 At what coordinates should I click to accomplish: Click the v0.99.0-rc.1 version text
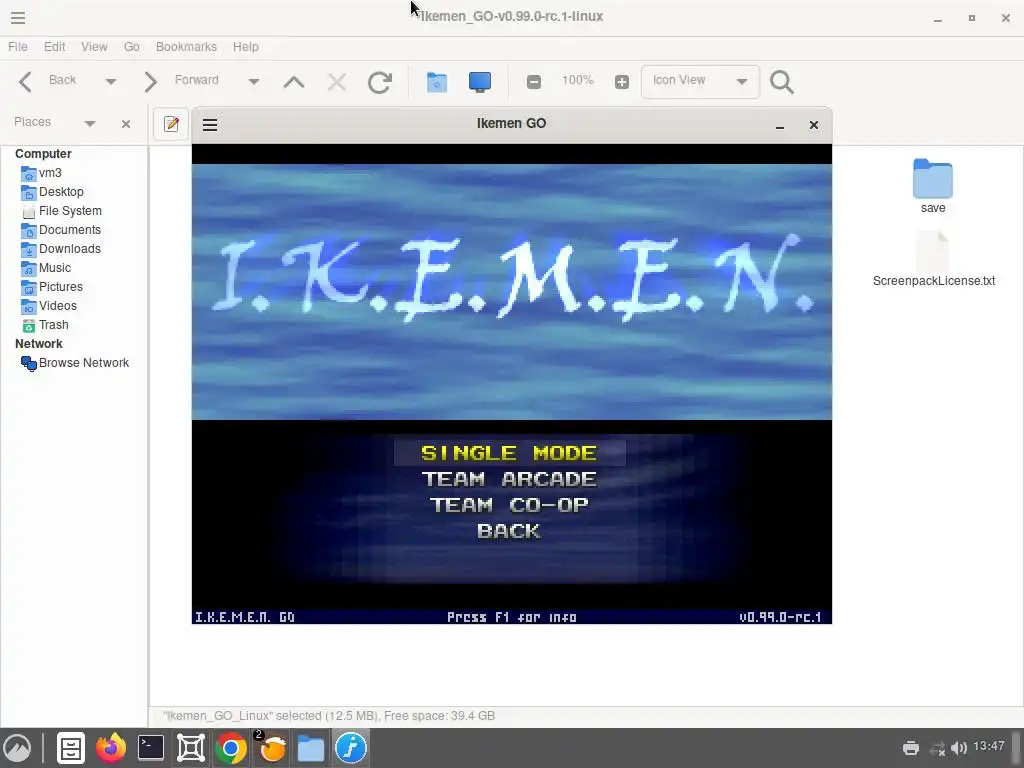click(780, 617)
